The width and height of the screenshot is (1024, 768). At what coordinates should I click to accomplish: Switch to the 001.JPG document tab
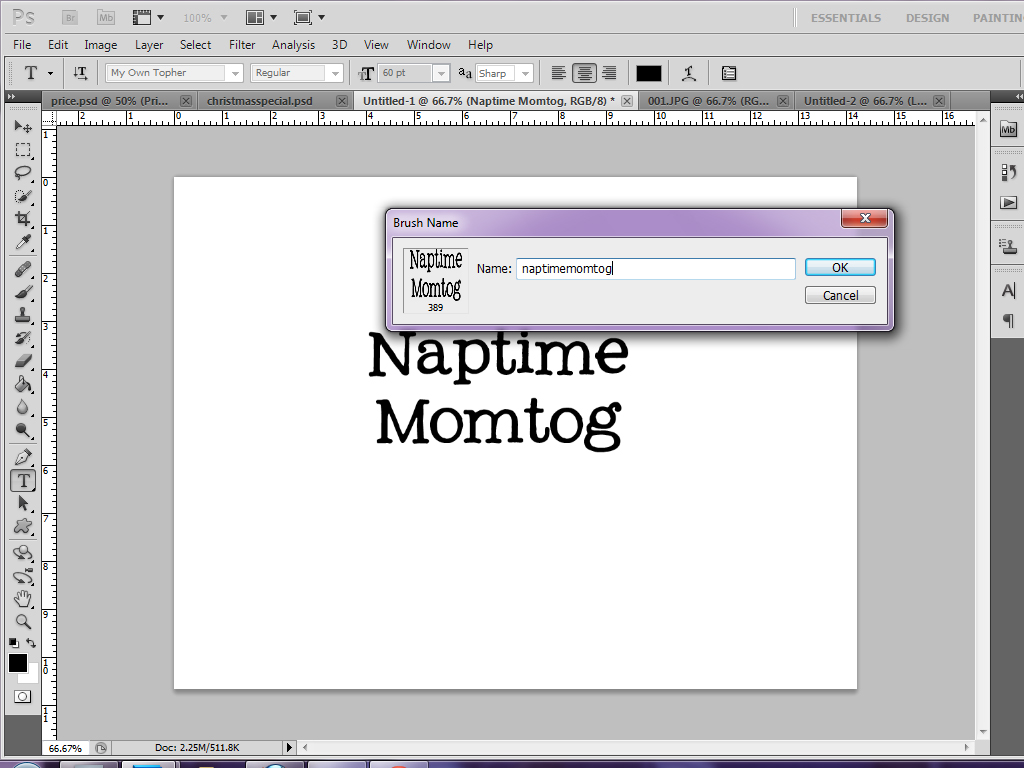[x=708, y=101]
